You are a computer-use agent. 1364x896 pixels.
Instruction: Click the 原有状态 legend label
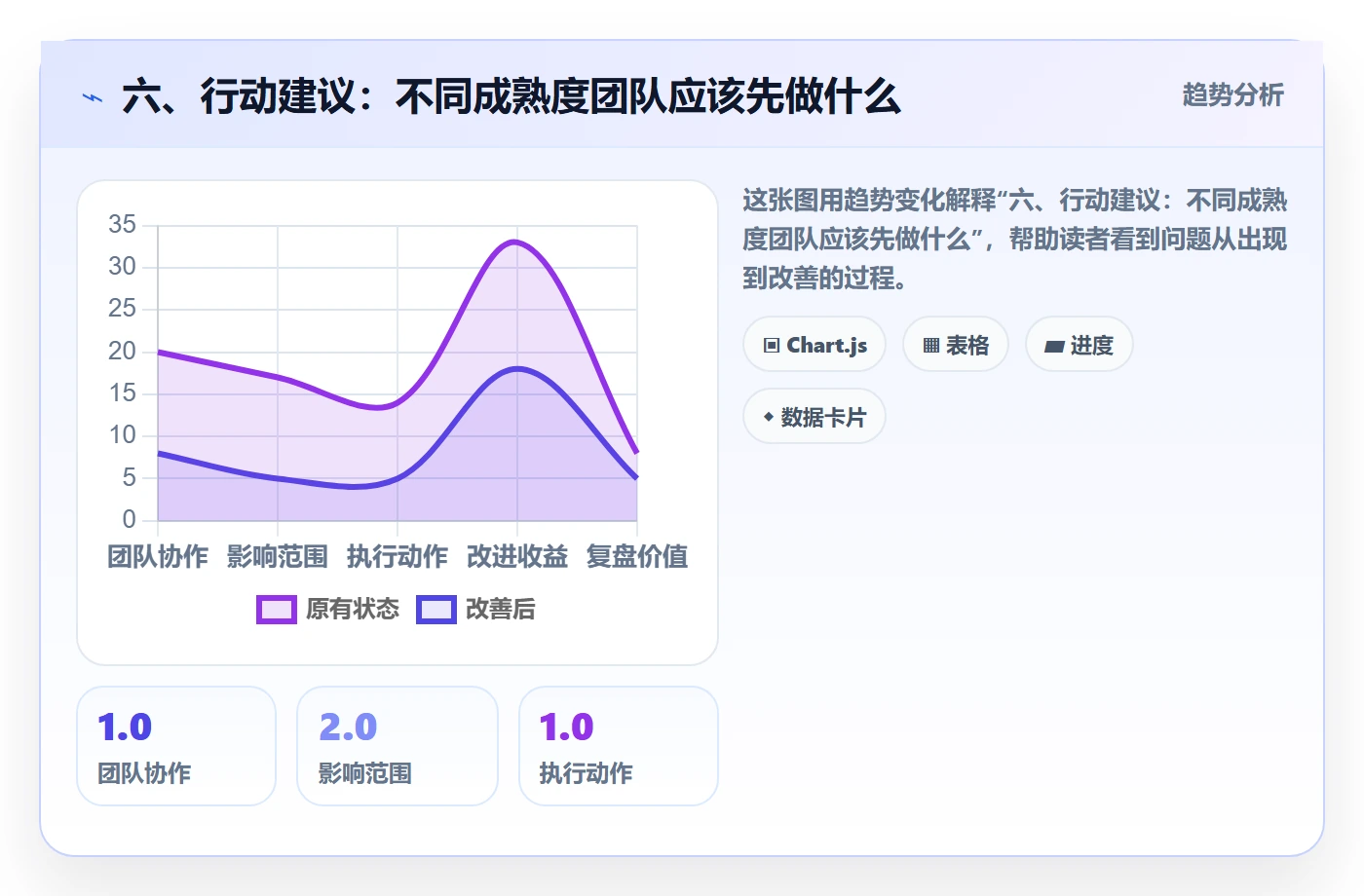click(353, 610)
